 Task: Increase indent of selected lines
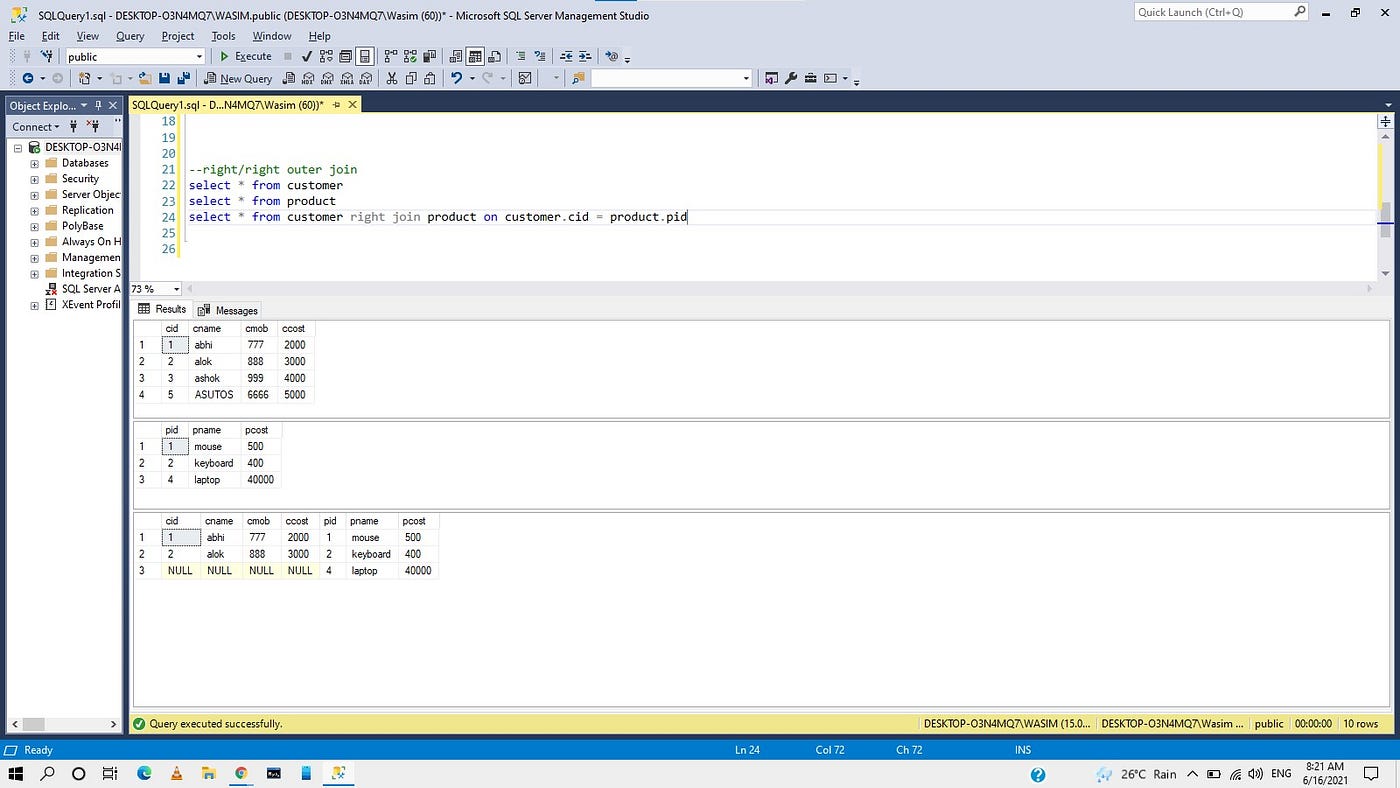585,56
